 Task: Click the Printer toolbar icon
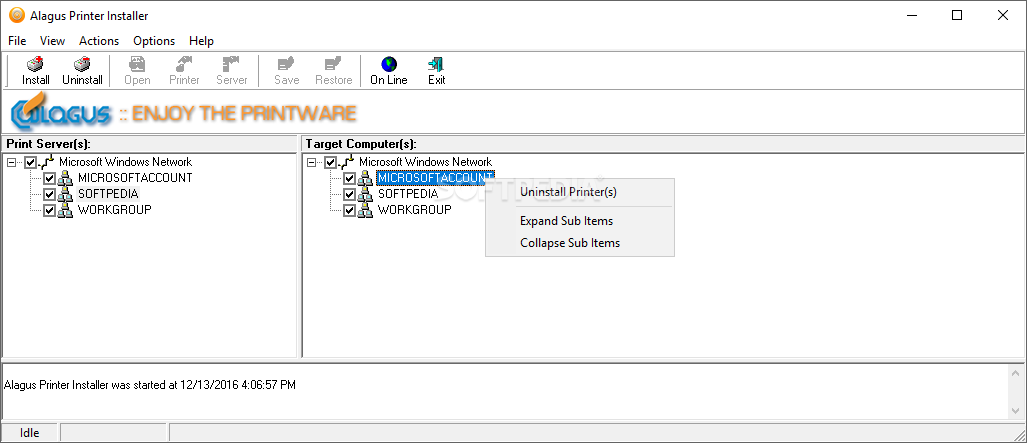pos(184,65)
